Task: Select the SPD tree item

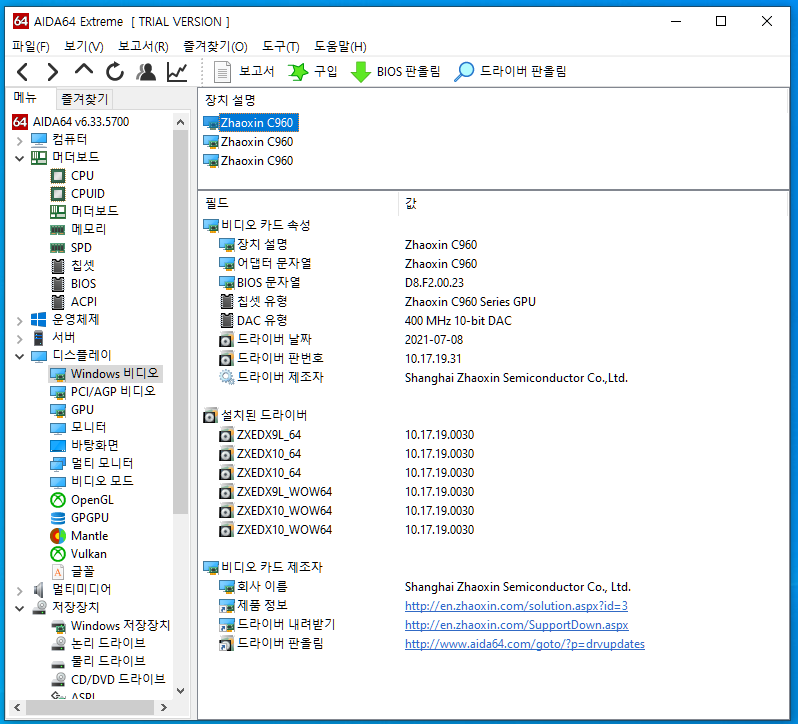Action: [x=71, y=248]
